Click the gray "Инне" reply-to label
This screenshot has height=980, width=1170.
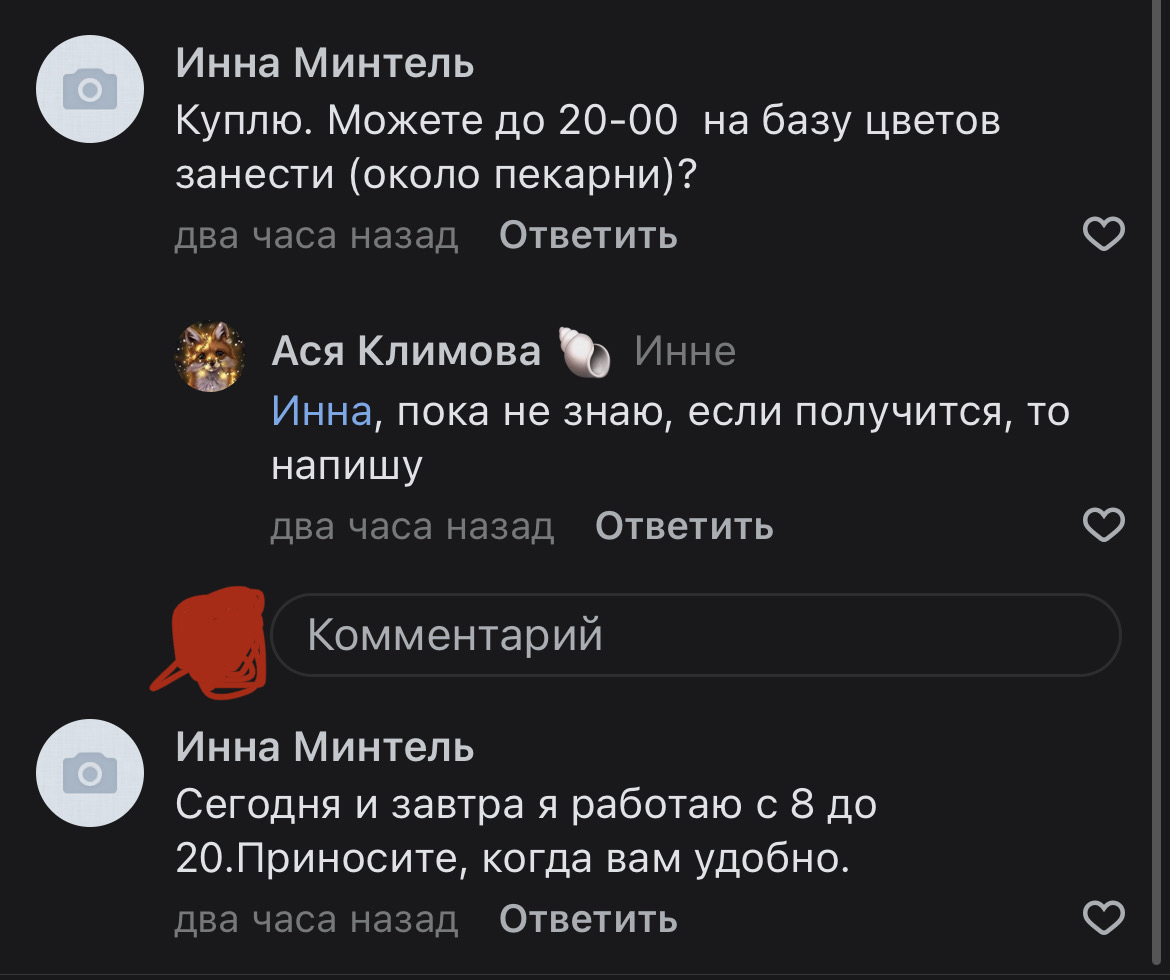tap(685, 352)
